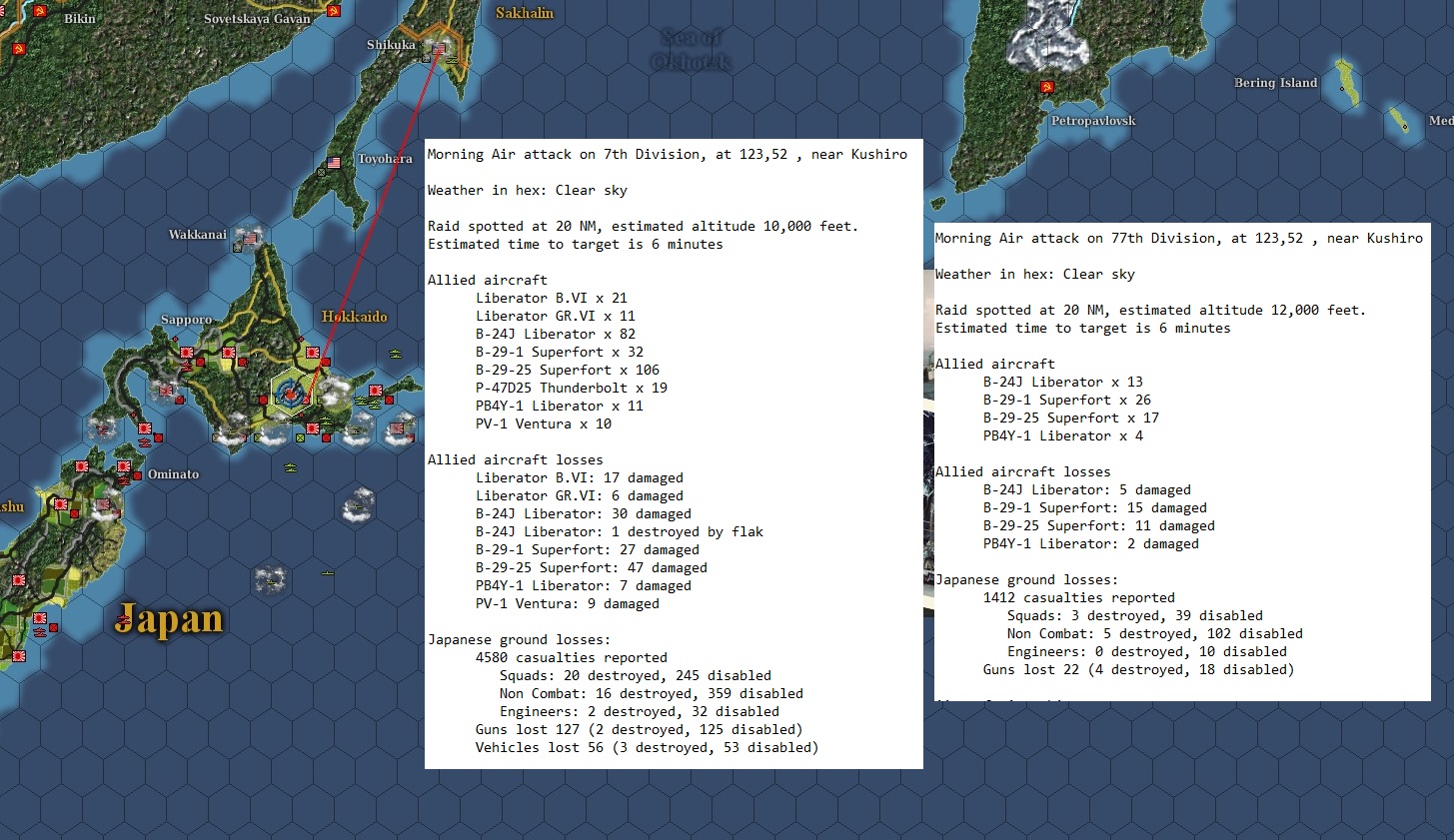
Task: Click the Soviet flag above the Petropavlovsk label
Action: click(1046, 88)
